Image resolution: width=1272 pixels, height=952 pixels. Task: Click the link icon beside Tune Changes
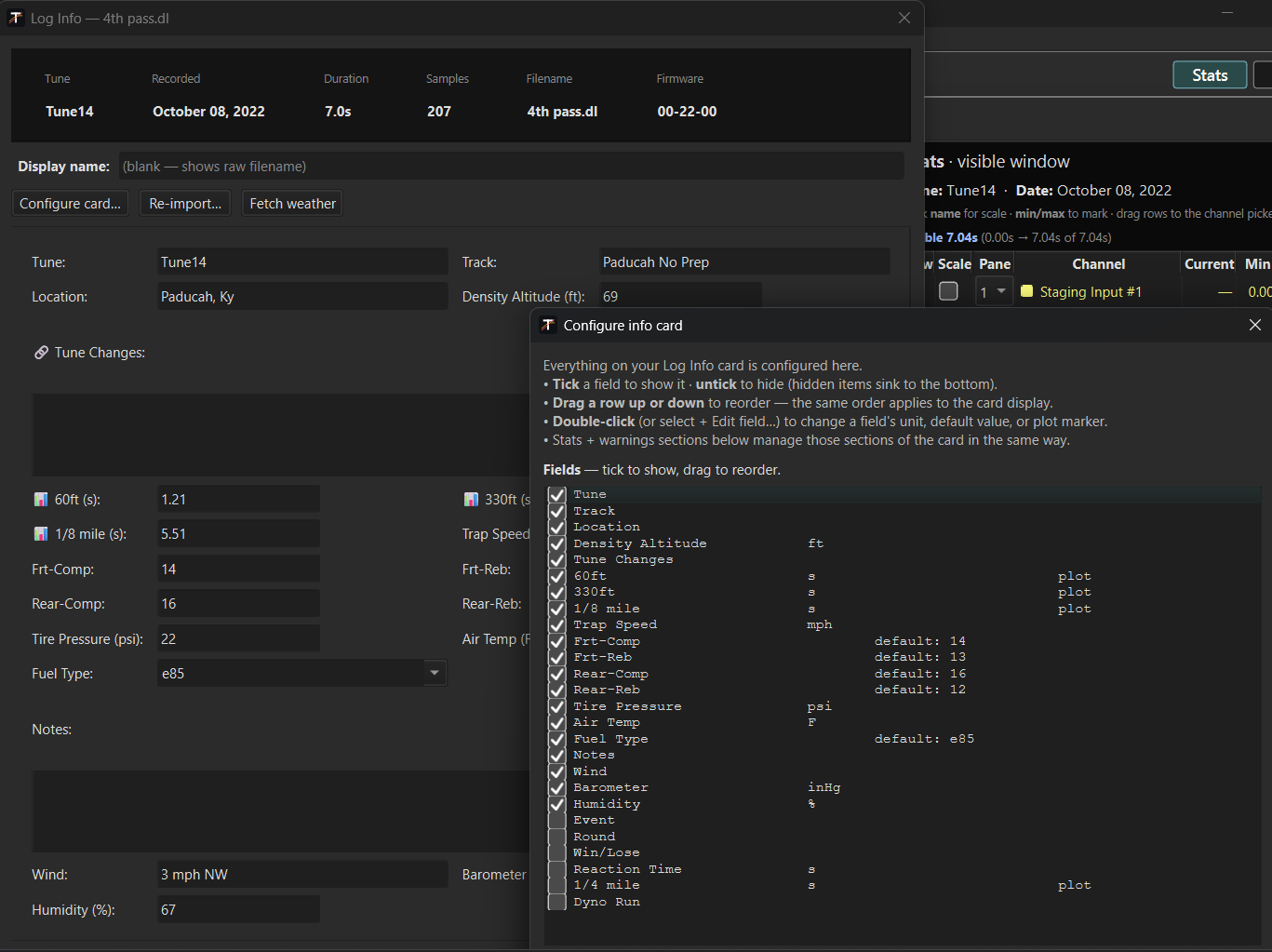[x=41, y=353]
